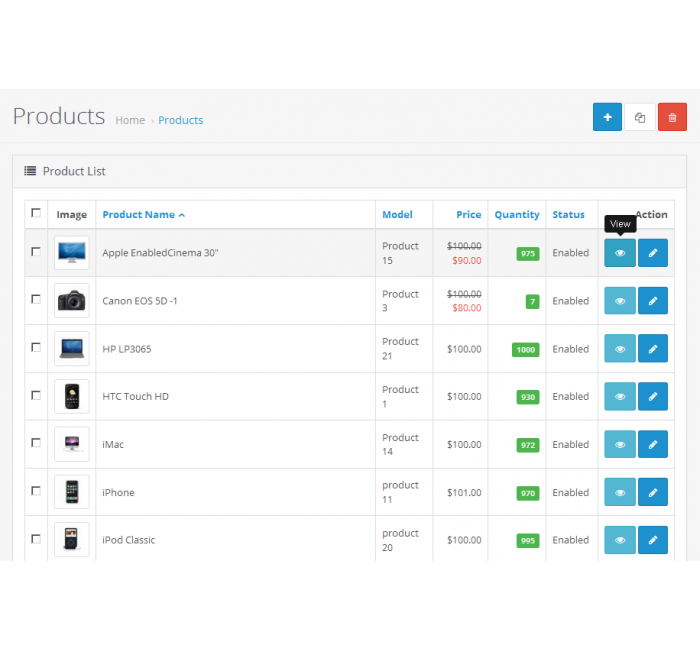Sort the table by Status

pyautogui.click(x=568, y=215)
